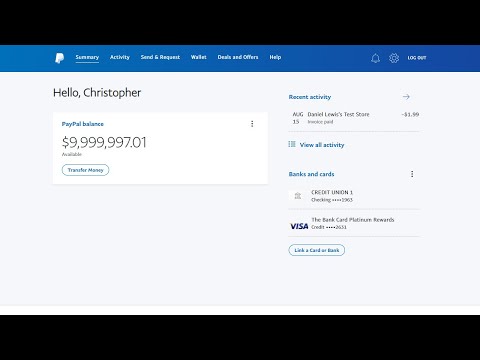The width and height of the screenshot is (480, 360).
Task: Open the Activity tab
Action: 120,57
